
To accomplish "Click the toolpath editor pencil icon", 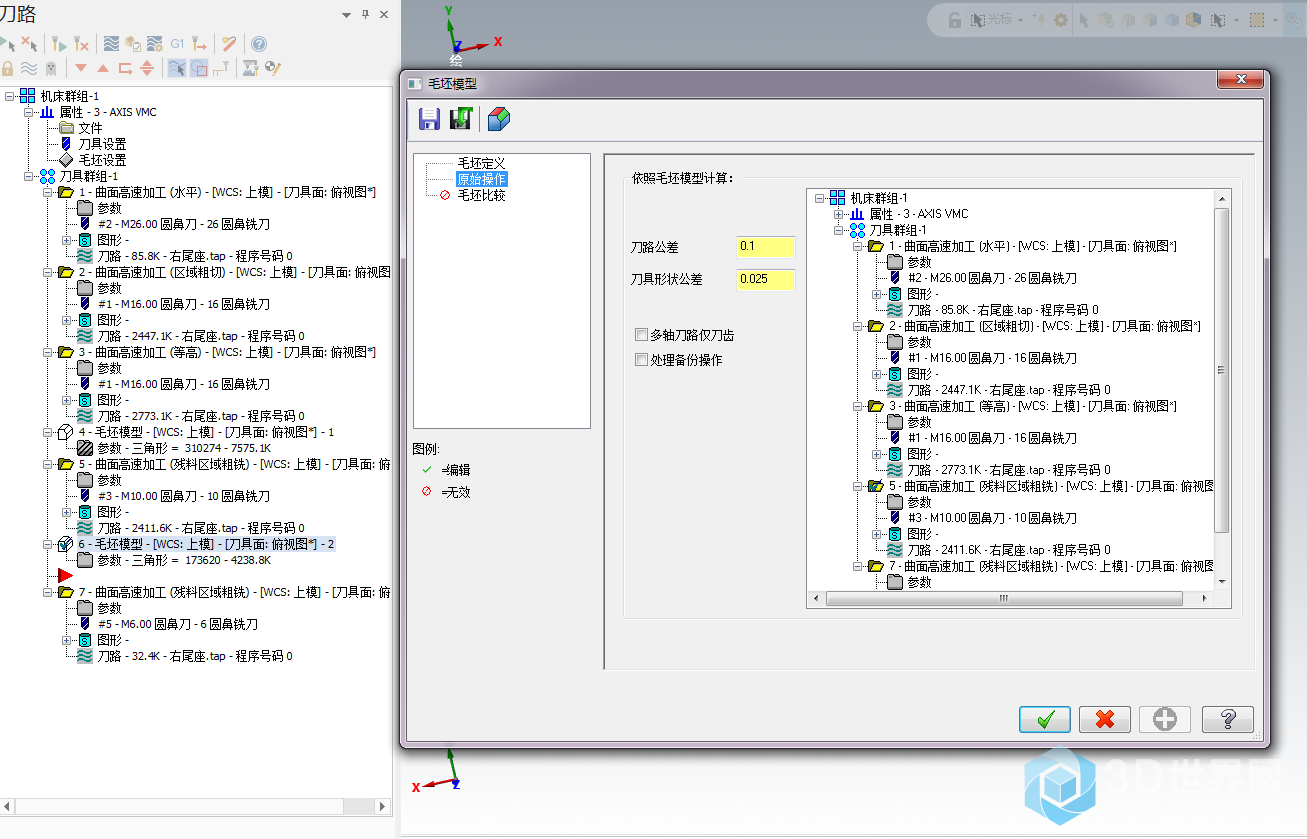I will pyautogui.click(x=273, y=68).
